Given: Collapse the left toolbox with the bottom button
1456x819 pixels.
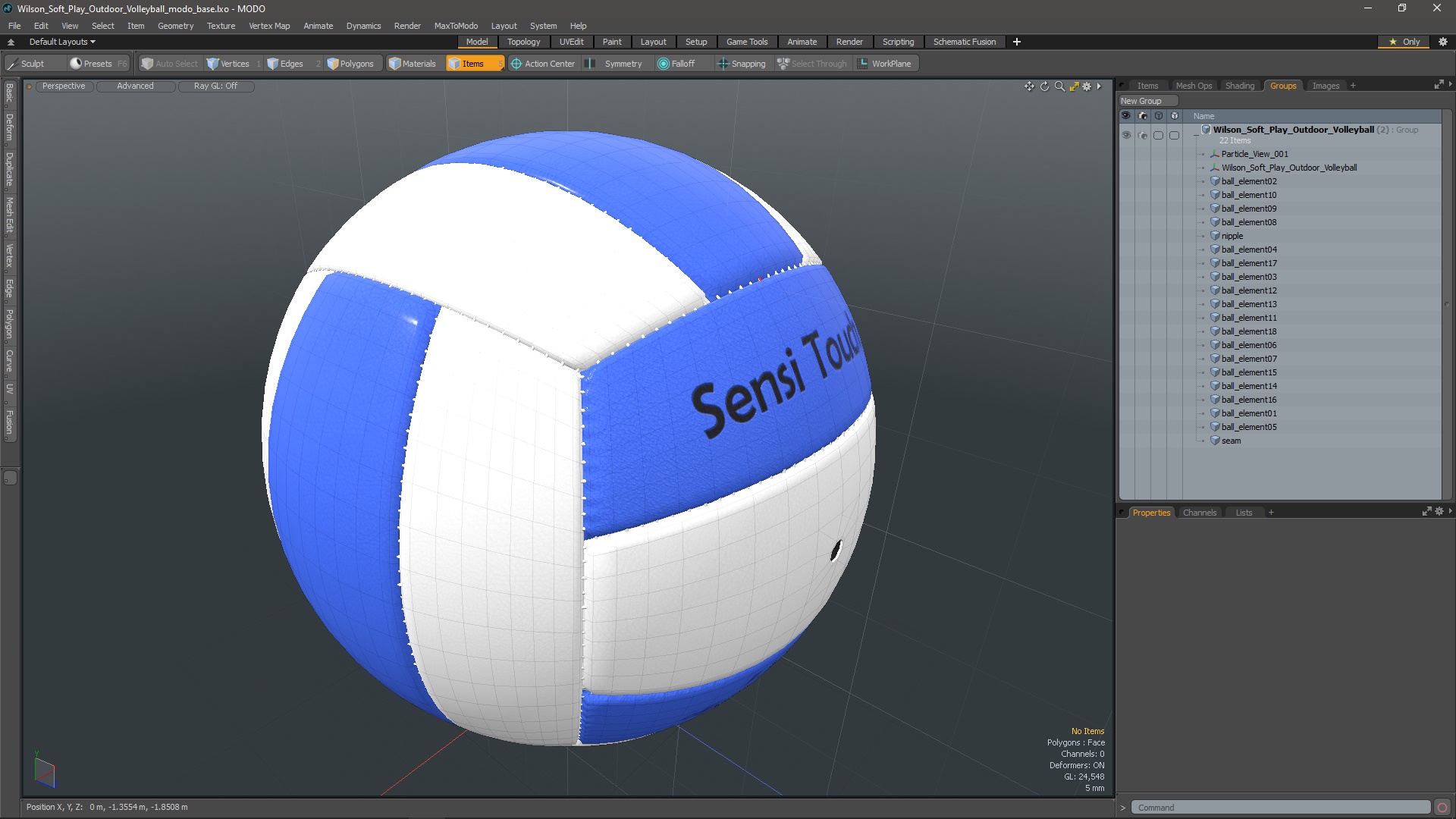Looking at the screenshot, I should point(10,478).
